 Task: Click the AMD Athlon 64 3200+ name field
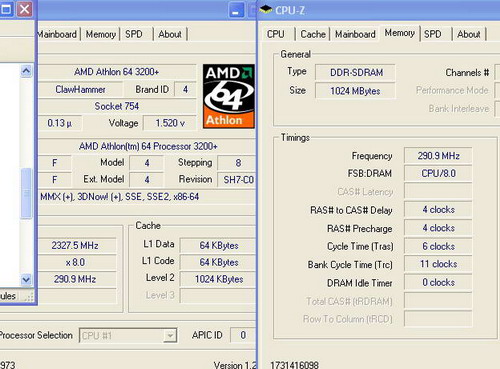click(x=116, y=72)
